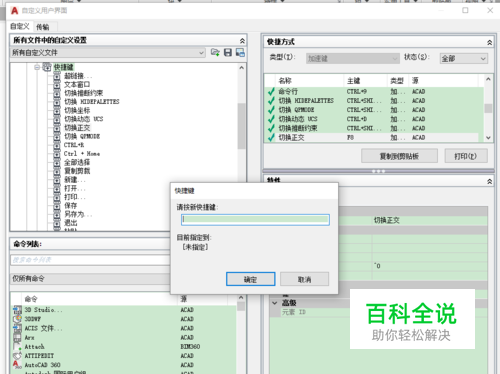Select 切换捕捉约束 in the shortcut tree

pyautogui.click(x=84, y=93)
